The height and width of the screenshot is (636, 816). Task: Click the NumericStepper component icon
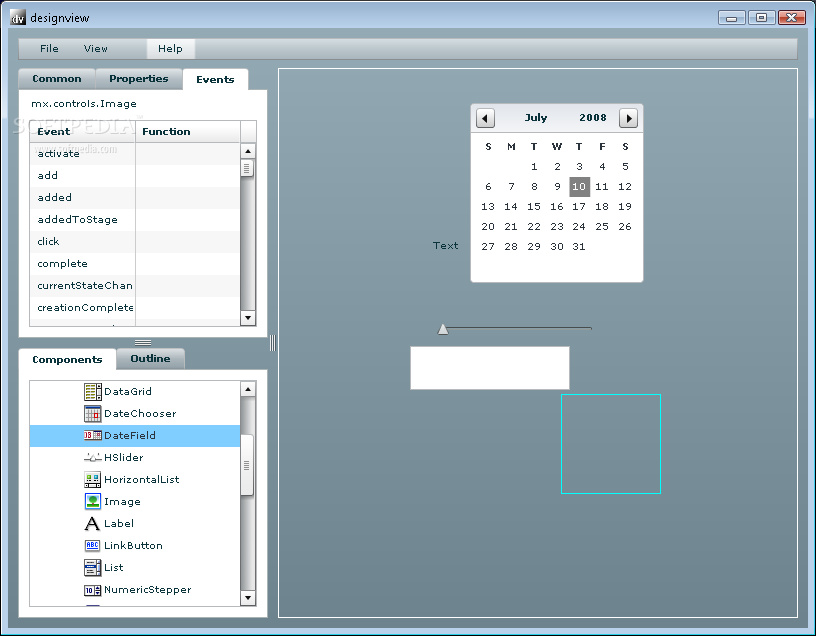tap(93, 590)
